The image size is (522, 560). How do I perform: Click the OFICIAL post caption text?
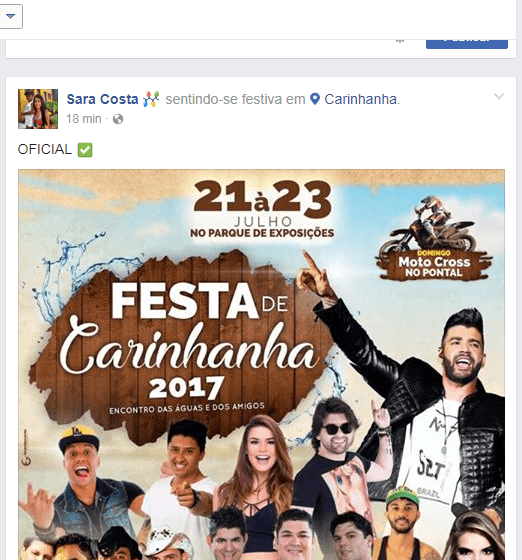pyautogui.click(x=45, y=149)
